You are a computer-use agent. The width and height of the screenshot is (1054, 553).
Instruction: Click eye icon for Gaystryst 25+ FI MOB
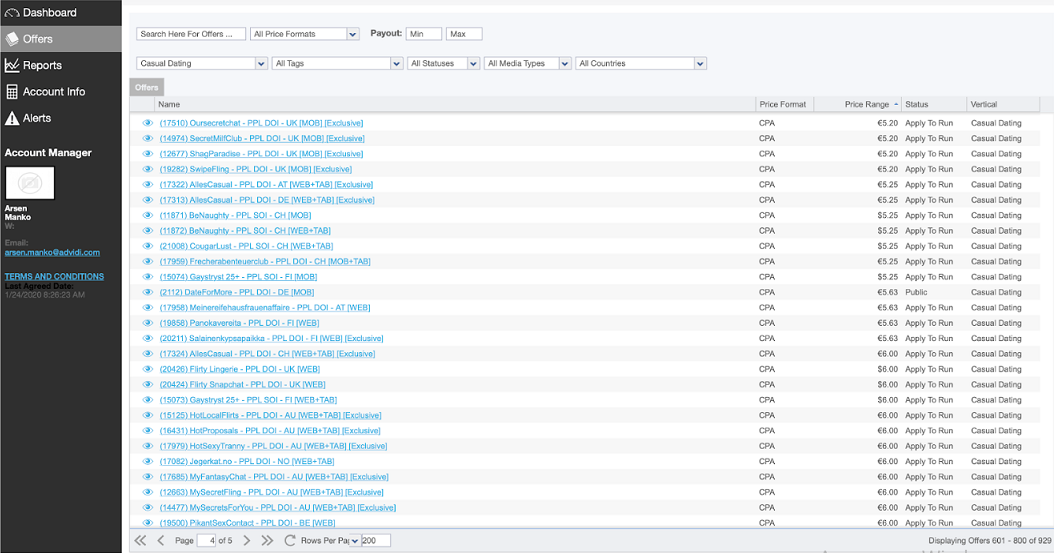[x=147, y=277]
